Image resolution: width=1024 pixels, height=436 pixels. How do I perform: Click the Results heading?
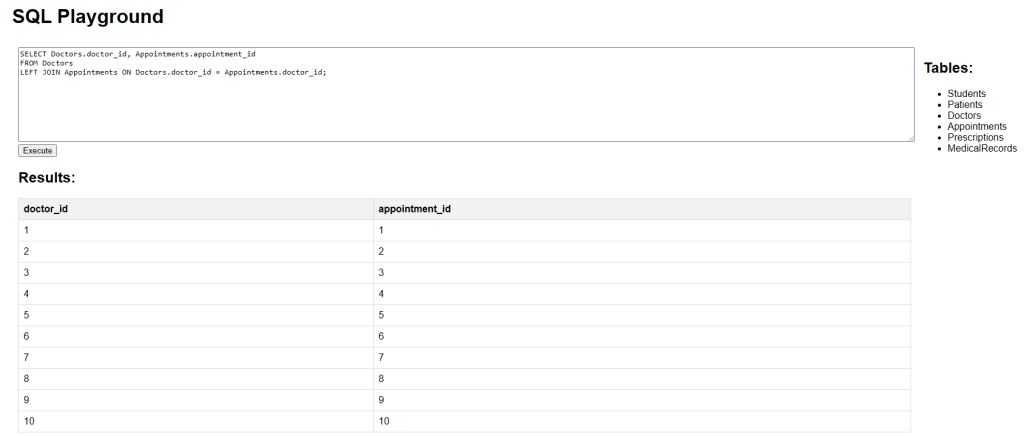coord(47,178)
